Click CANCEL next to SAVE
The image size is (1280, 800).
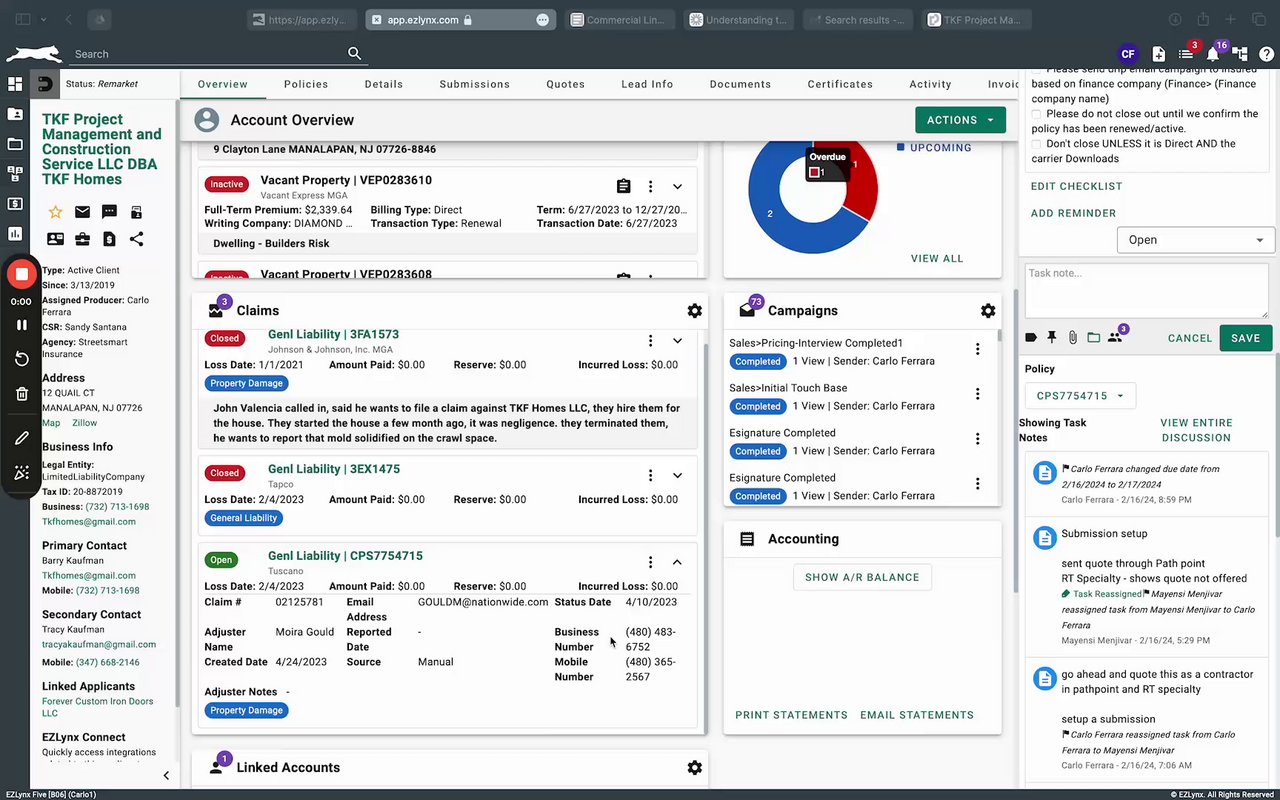coord(1190,338)
